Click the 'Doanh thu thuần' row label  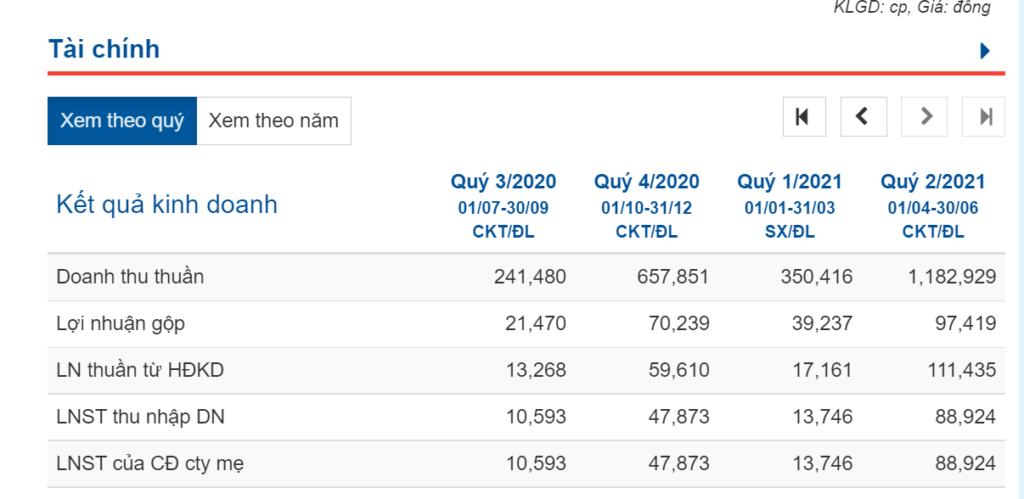point(130,277)
